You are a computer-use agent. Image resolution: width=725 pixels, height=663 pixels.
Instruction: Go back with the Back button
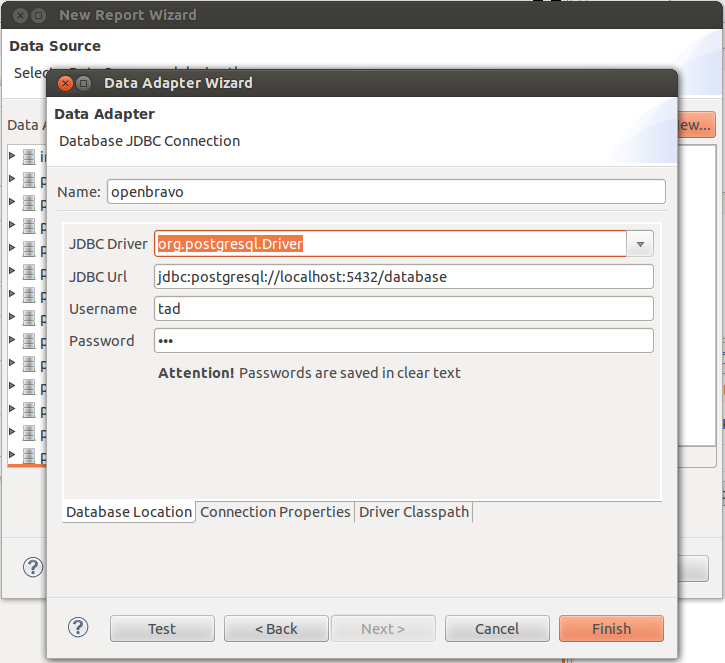276,628
